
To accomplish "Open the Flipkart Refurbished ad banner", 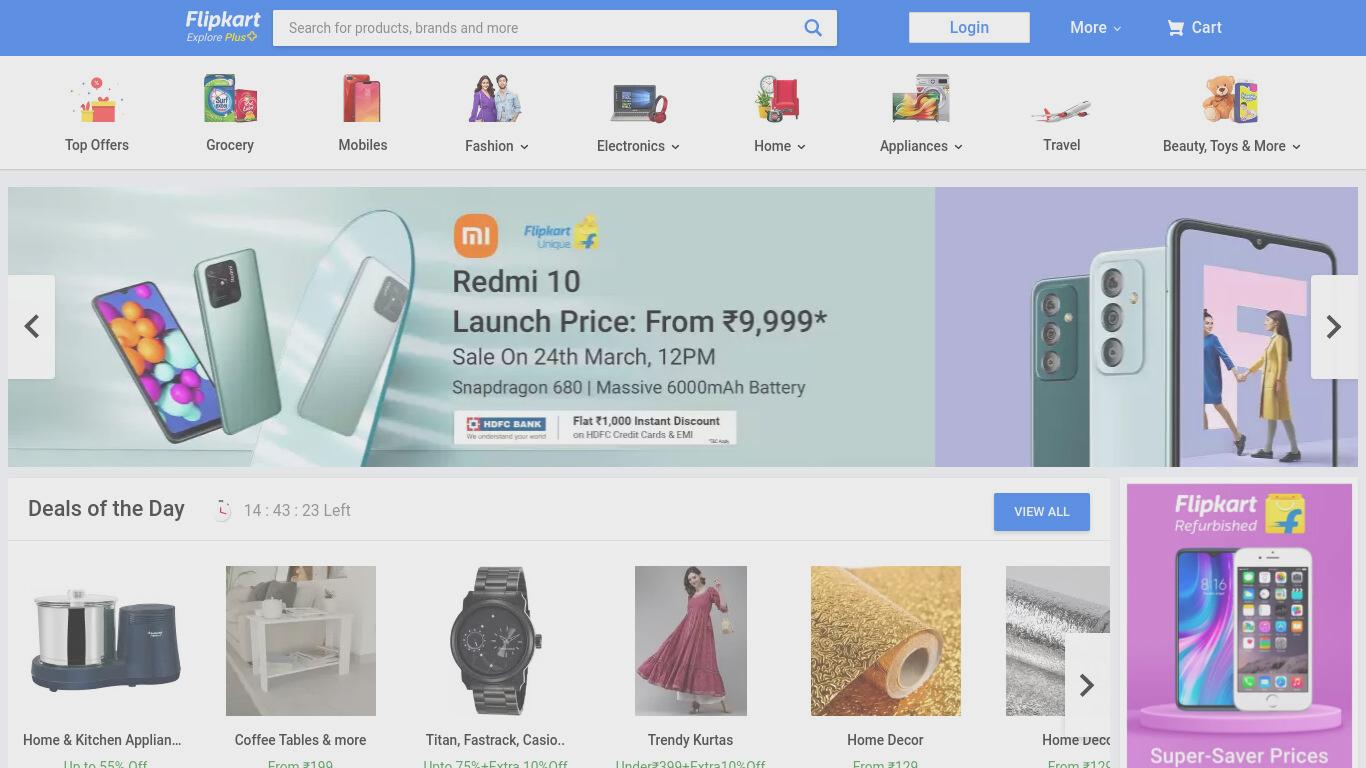I will click(x=1239, y=626).
